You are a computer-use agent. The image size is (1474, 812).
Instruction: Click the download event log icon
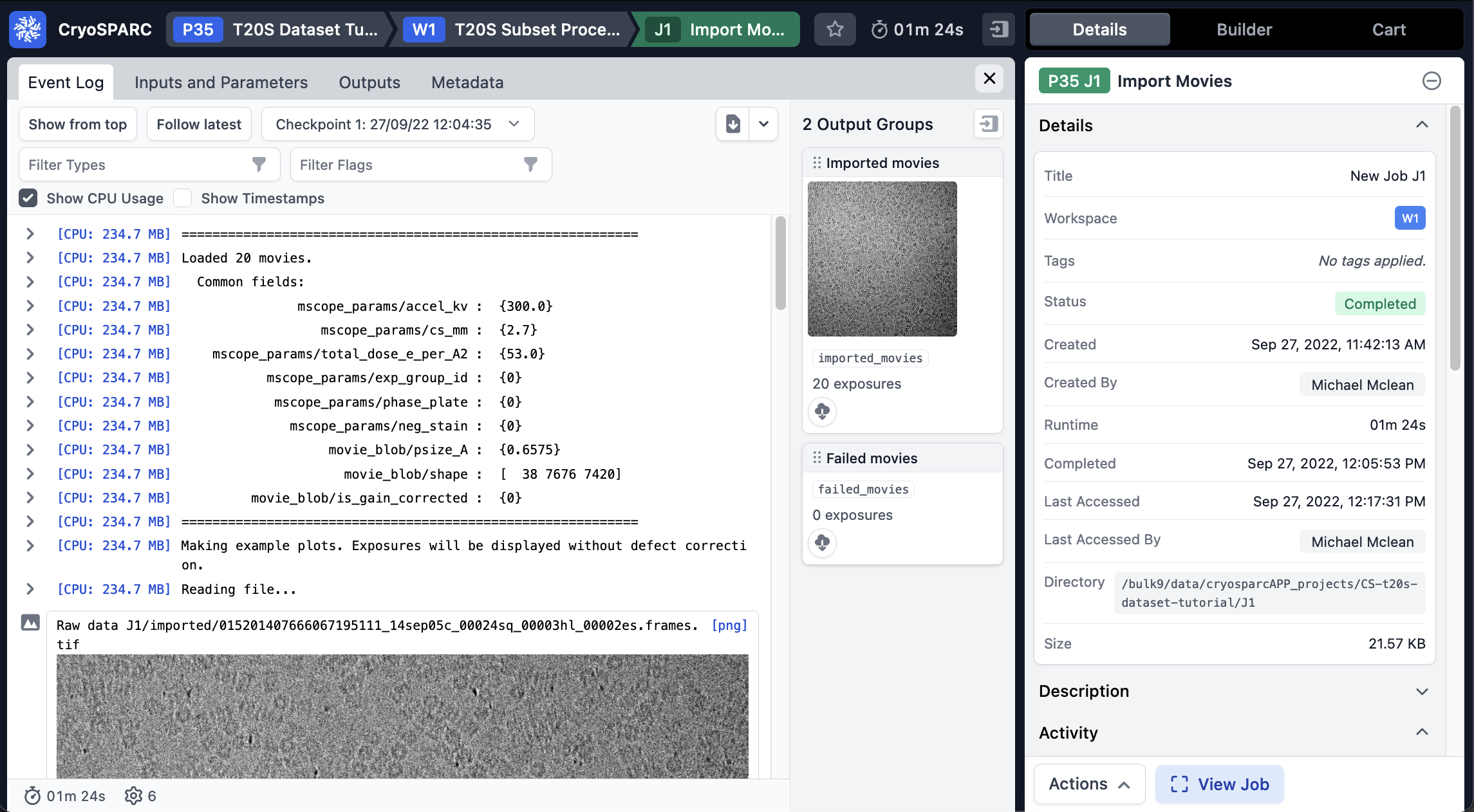(733, 124)
